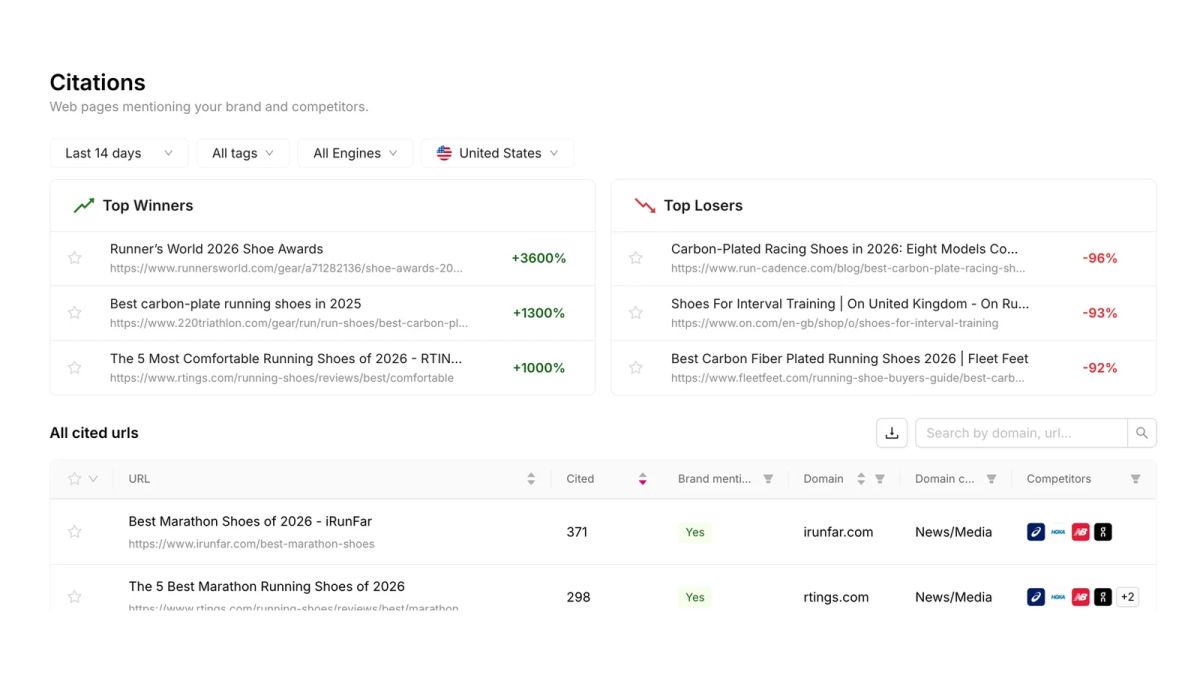Click the search magnifier button
Viewport: 1200px width, 675px height.
point(1142,433)
